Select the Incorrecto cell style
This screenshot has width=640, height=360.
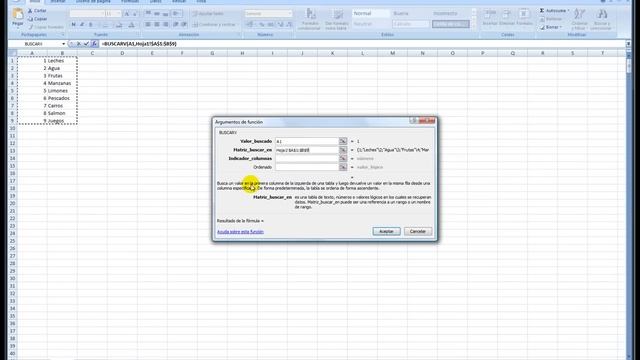click(451, 13)
